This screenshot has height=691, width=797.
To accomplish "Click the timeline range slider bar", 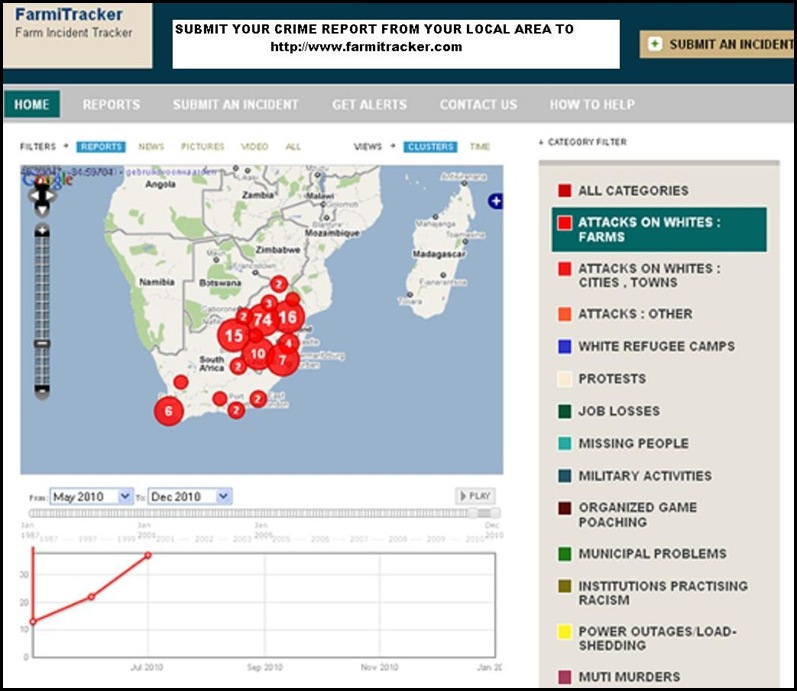I will tap(264, 513).
